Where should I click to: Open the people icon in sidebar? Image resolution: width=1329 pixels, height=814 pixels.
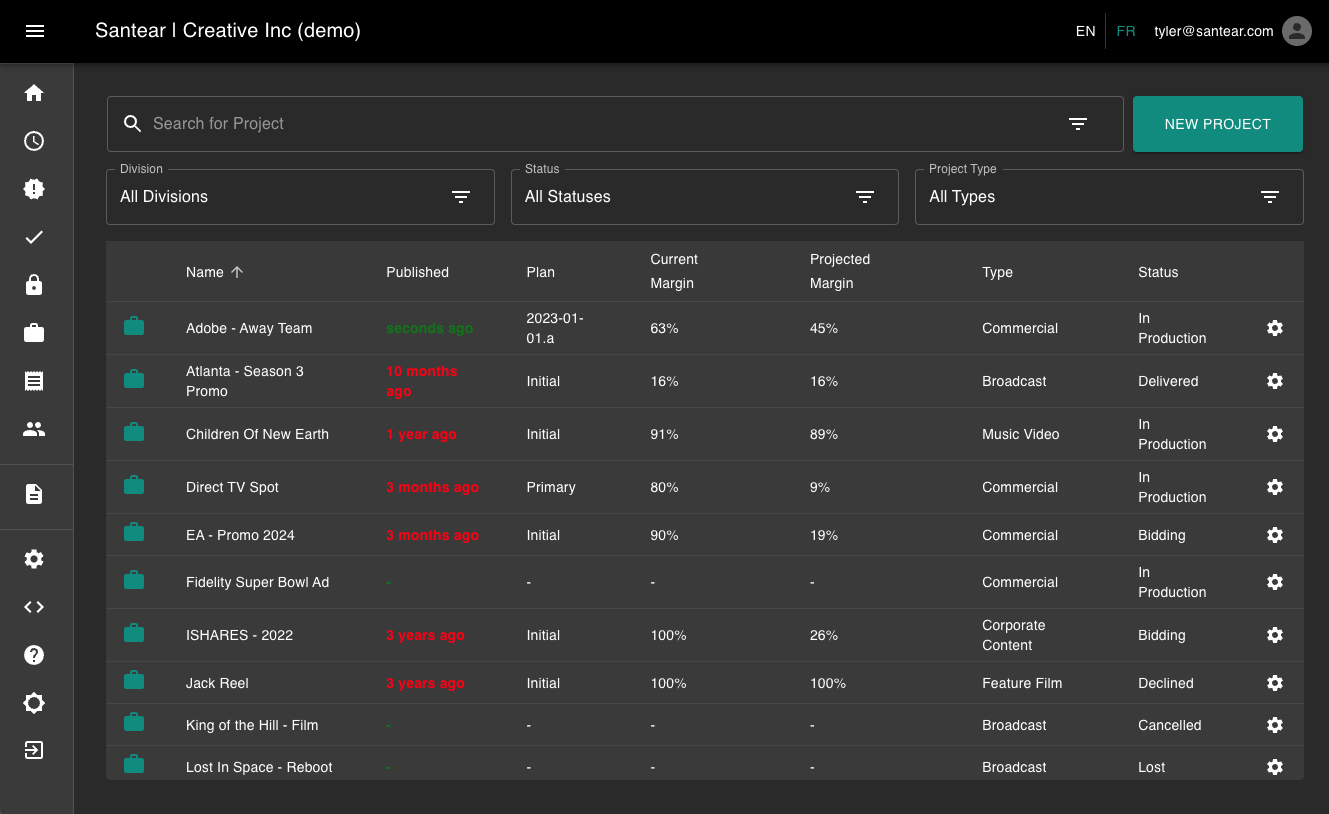(34, 429)
